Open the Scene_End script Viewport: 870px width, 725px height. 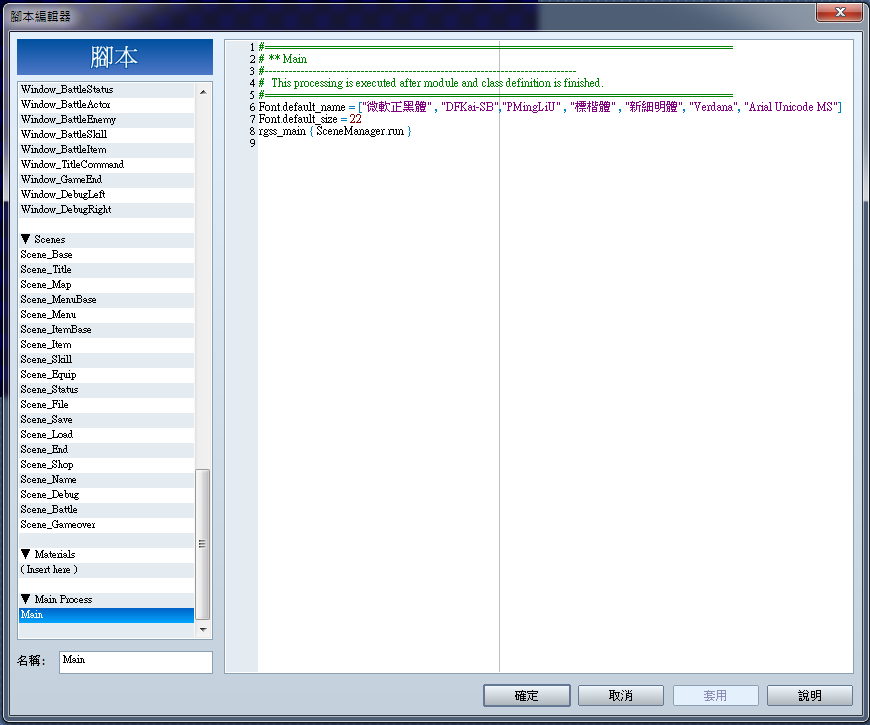pos(107,449)
